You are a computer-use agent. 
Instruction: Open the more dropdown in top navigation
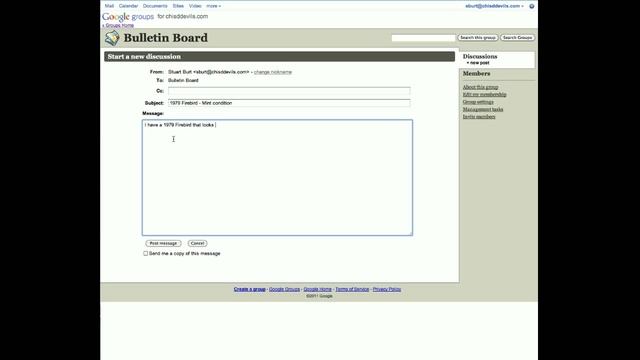pos(213,6)
